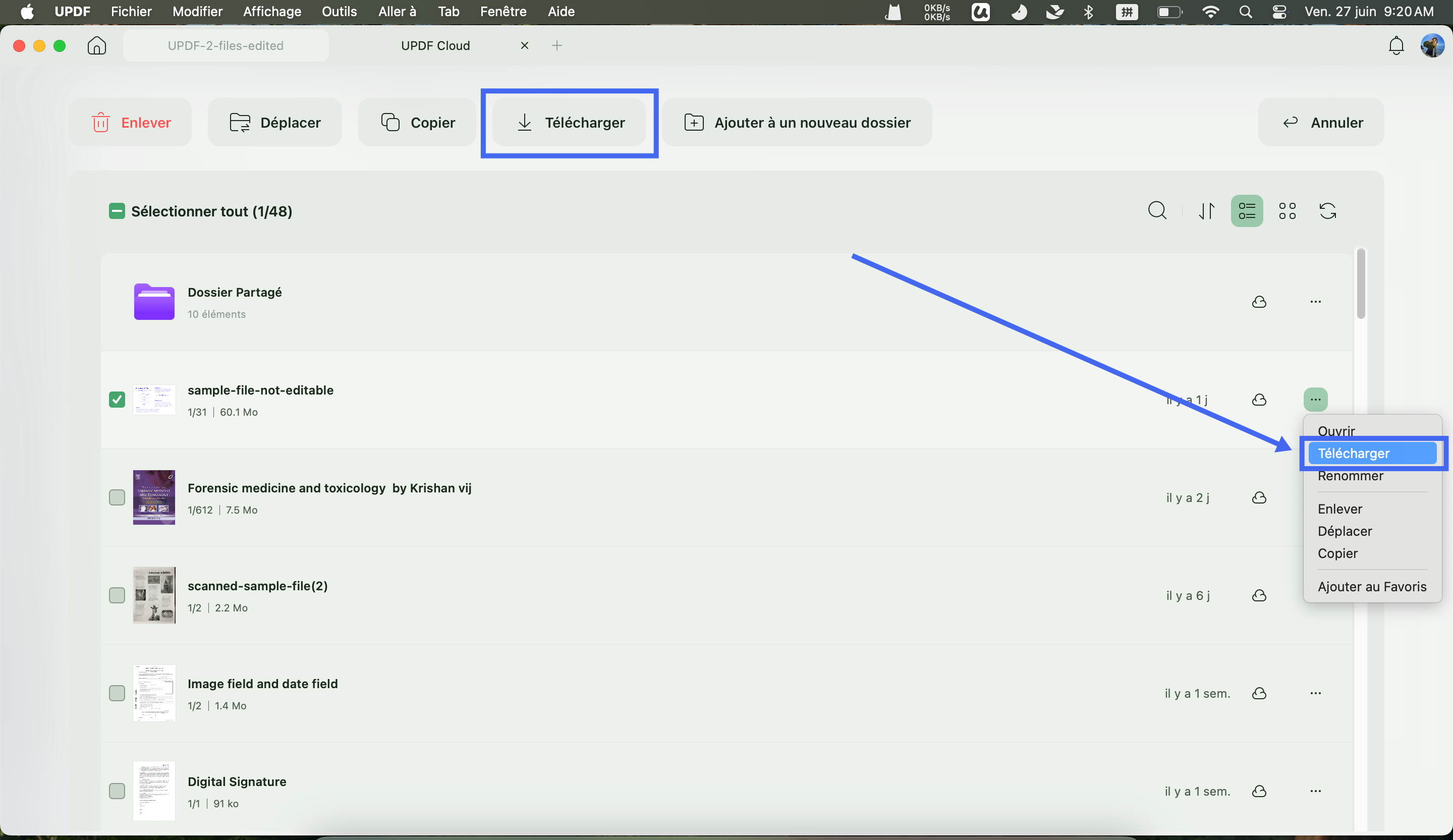Image resolution: width=1453 pixels, height=840 pixels.
Task: Close the UPDF Cloud tab
Action: tap(524, 45)
